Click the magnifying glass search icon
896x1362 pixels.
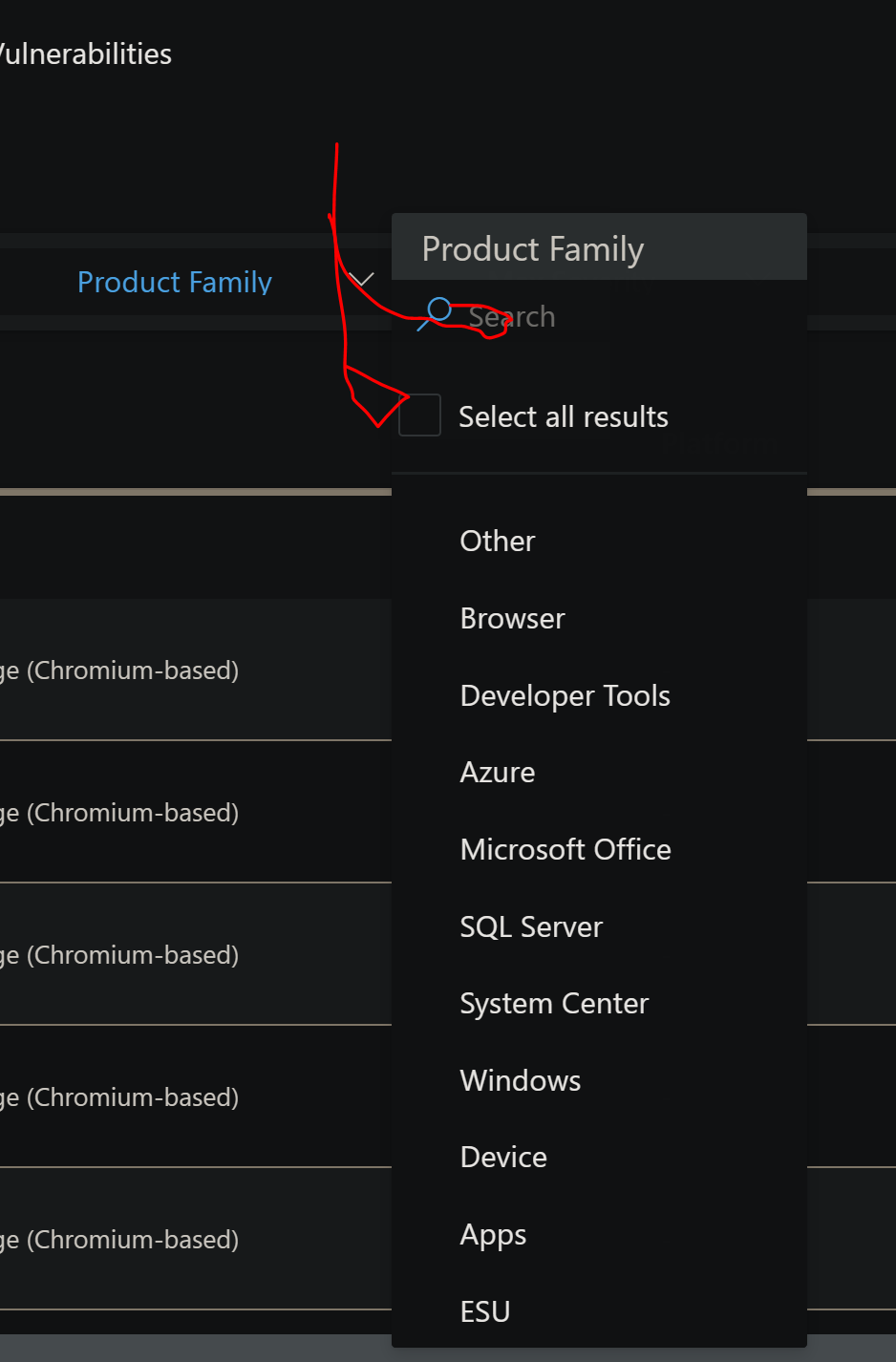point(438,311)
